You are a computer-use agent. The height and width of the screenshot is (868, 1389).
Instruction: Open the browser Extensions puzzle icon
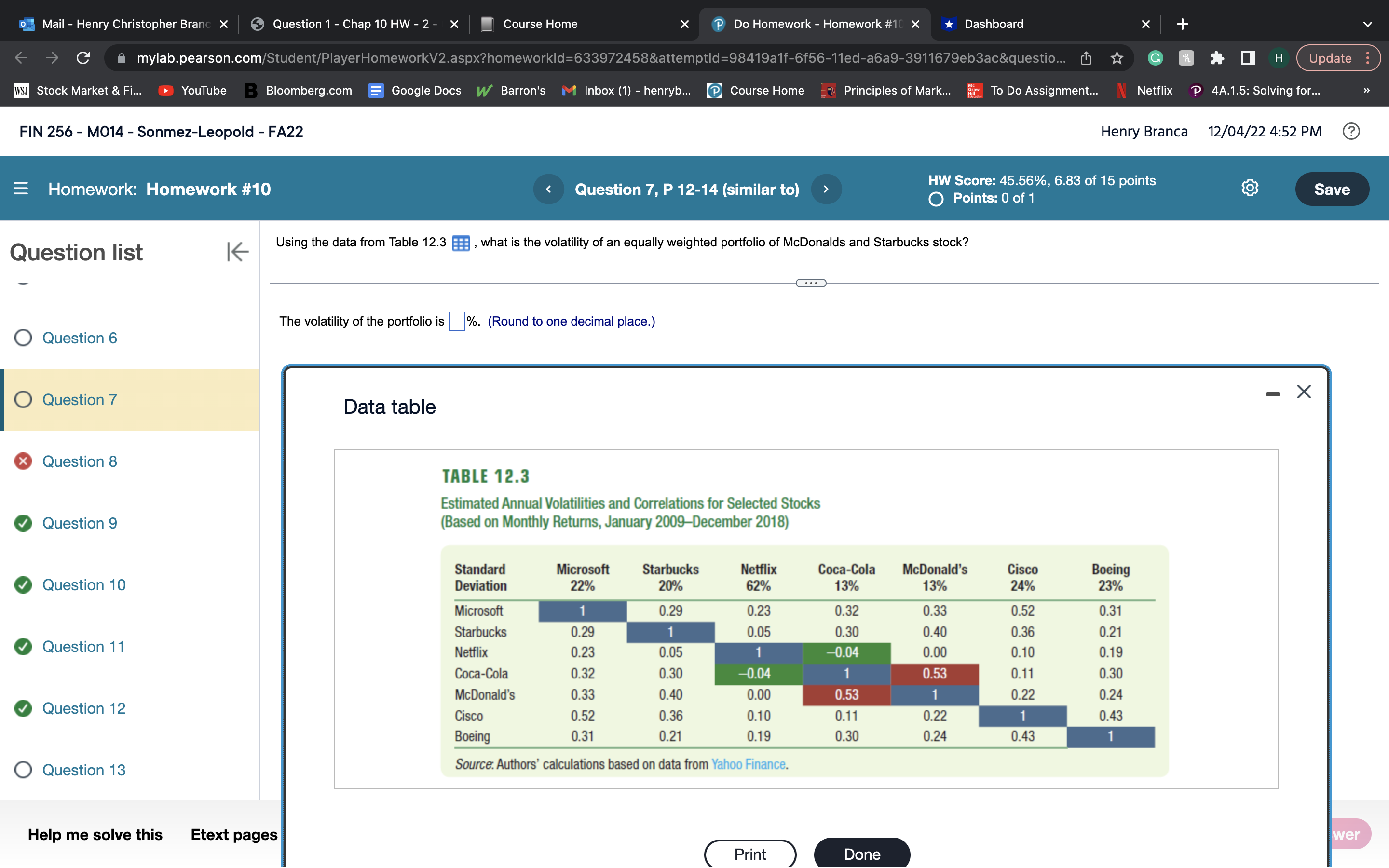click(1216, 58)
